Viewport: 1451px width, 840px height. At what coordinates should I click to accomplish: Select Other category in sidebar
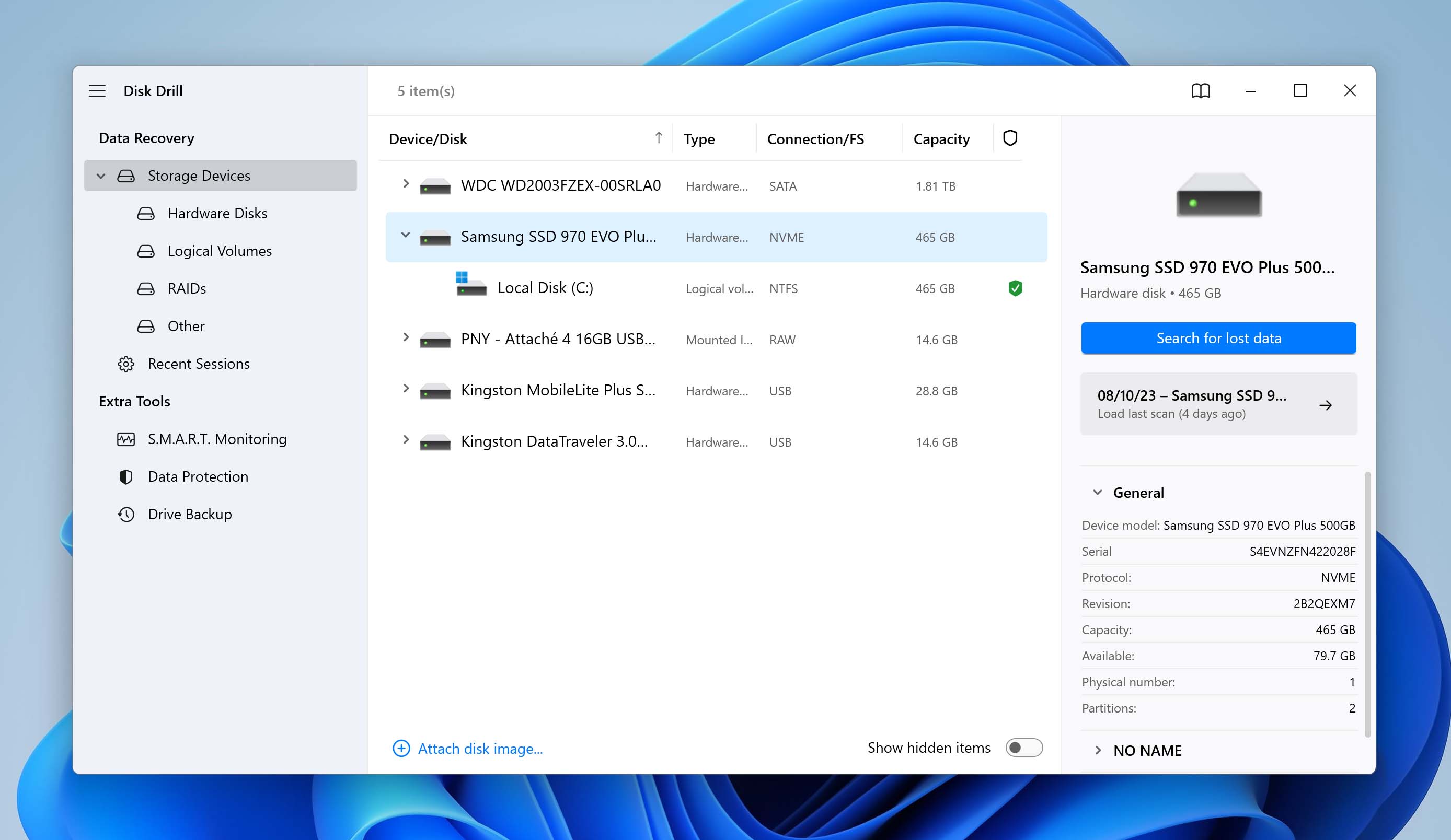coord(186,326)
